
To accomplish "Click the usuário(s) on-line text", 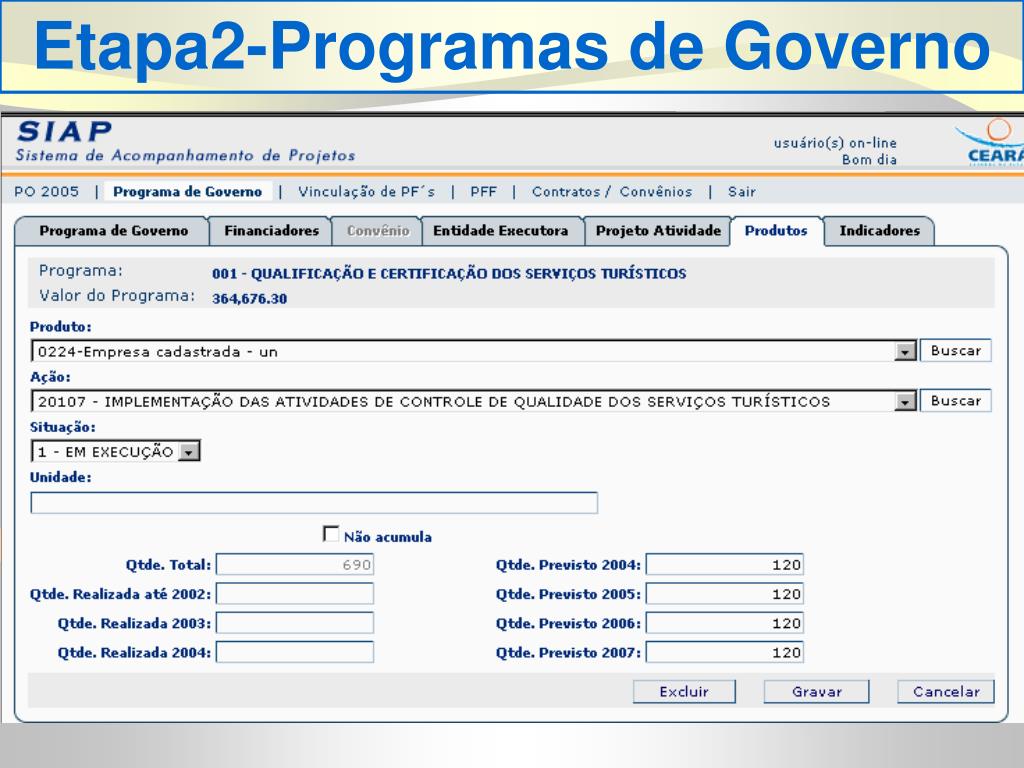I will 835,143.
